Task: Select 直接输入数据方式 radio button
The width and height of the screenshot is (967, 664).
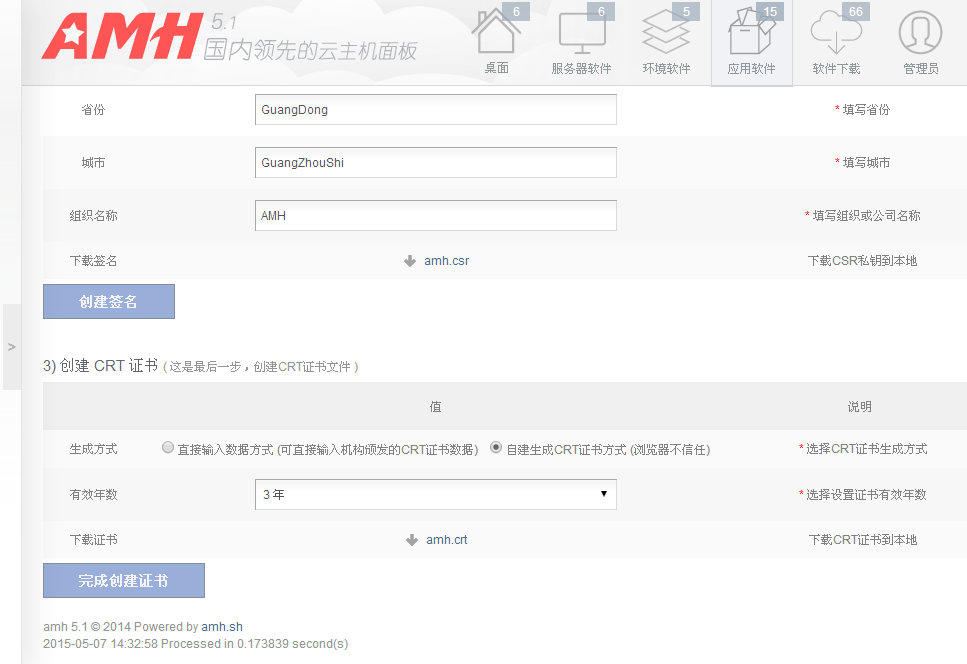Action: tap(168, 449)
